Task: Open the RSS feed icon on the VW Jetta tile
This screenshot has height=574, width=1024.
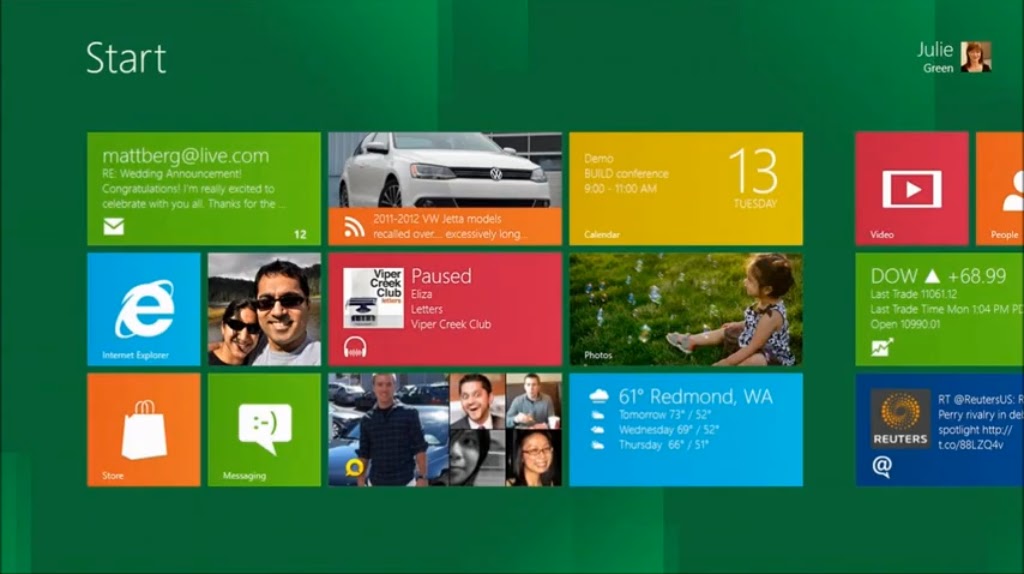Action: tap(354, 227)
